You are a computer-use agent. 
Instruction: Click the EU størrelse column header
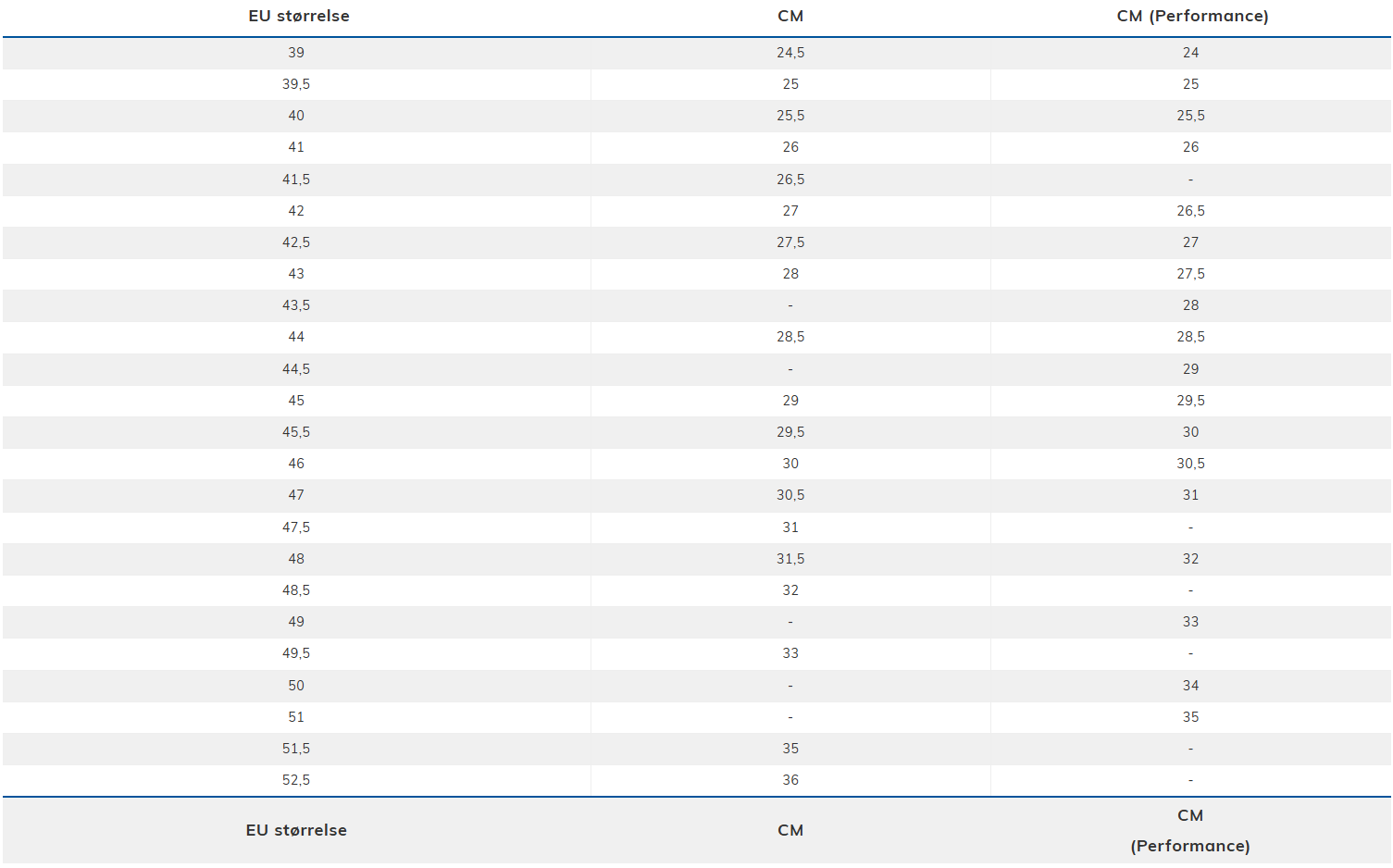point(299,16)
